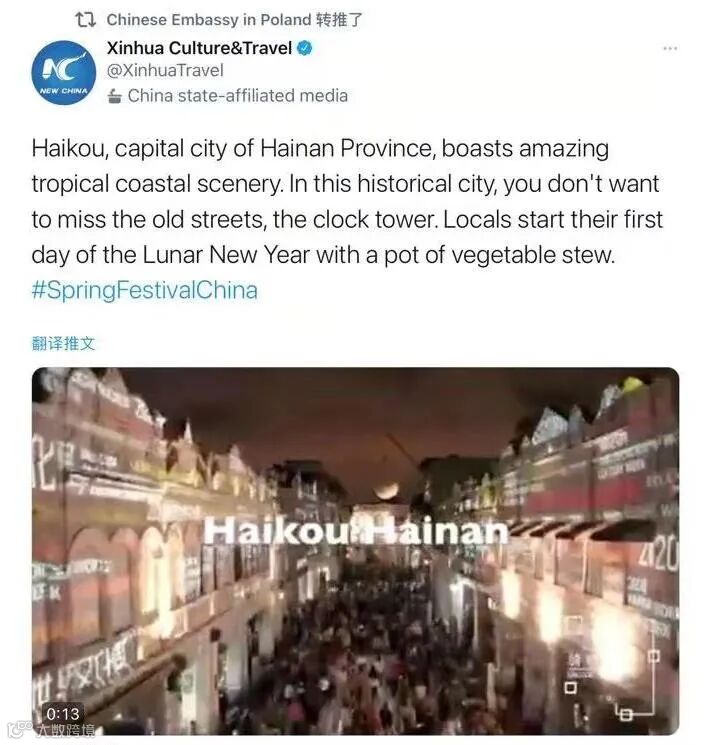The image size is (725, 745).
Task: Click 翻译推文 translate tweet link
Action: click(63, 343)
